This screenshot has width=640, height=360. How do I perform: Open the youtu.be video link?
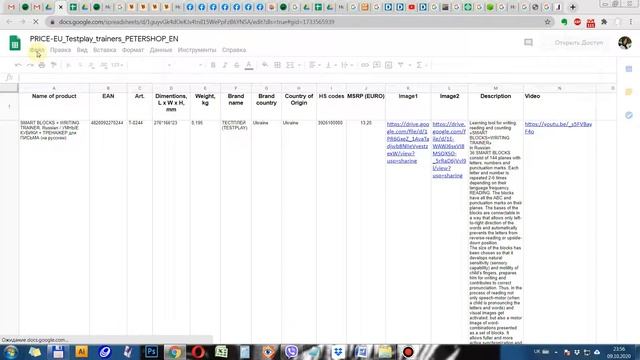[558, 128]
